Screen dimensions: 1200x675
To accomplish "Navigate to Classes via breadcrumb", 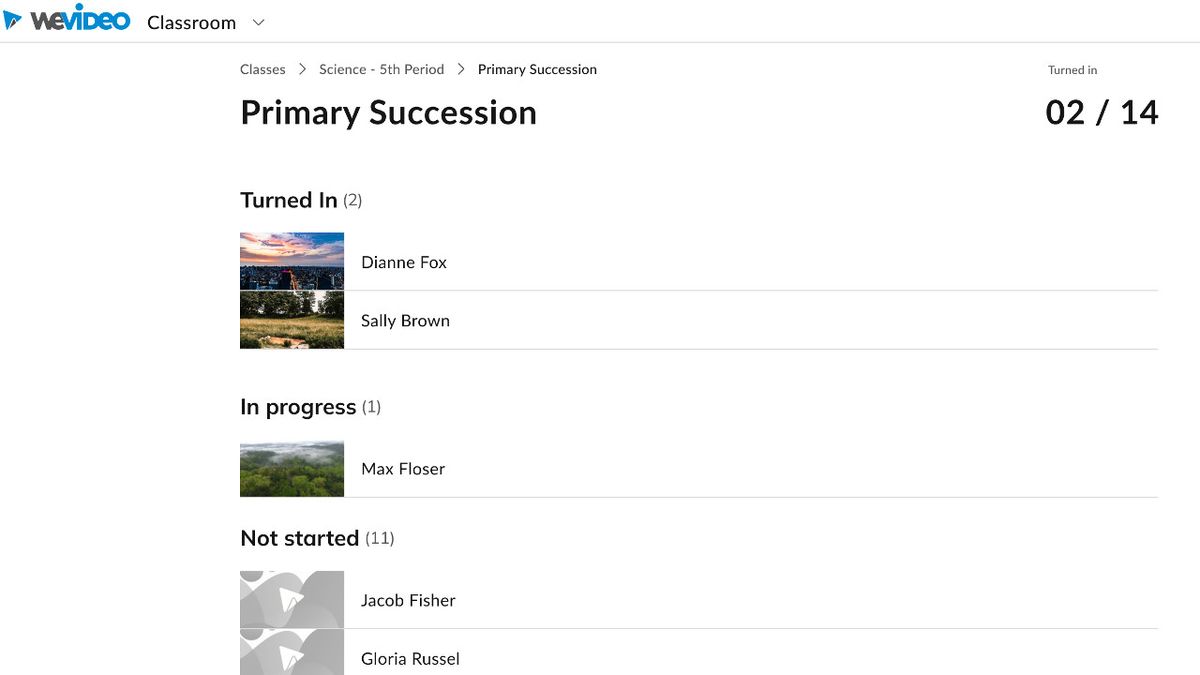I will tap(262, 69).
